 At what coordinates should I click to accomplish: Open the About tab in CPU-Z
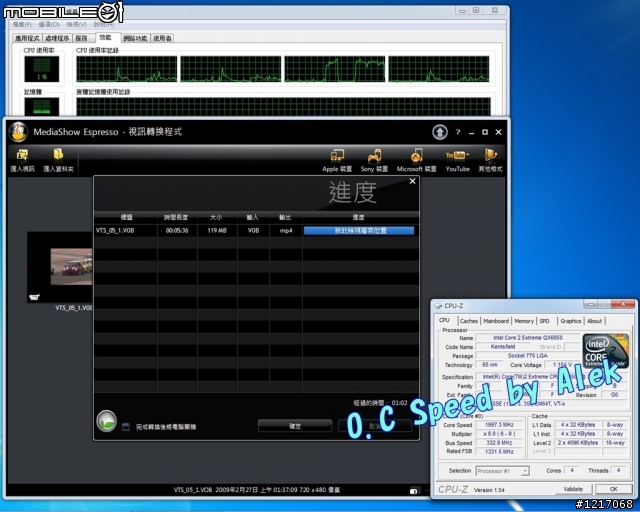coord(594,321)
